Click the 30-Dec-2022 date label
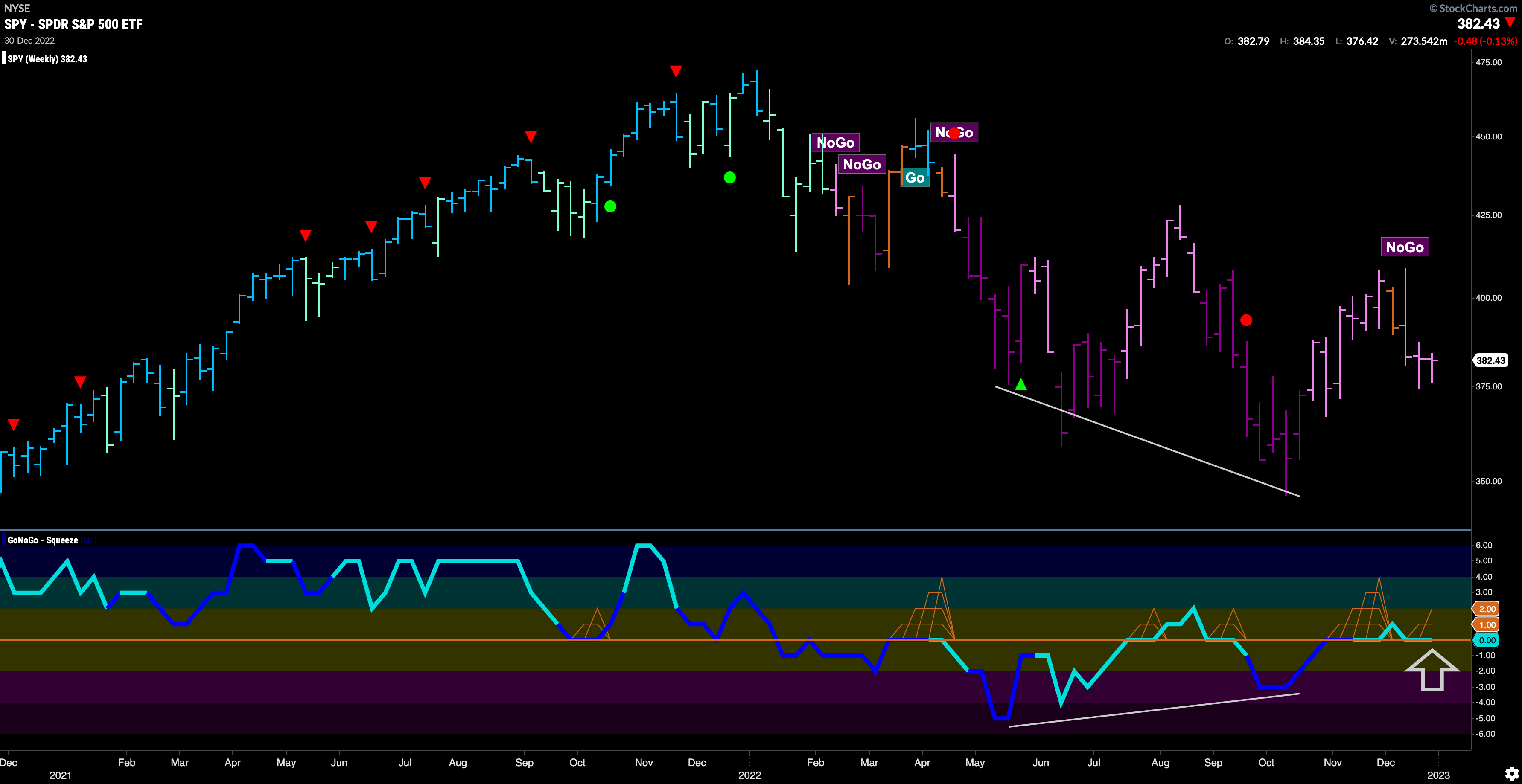 (29, 41)
